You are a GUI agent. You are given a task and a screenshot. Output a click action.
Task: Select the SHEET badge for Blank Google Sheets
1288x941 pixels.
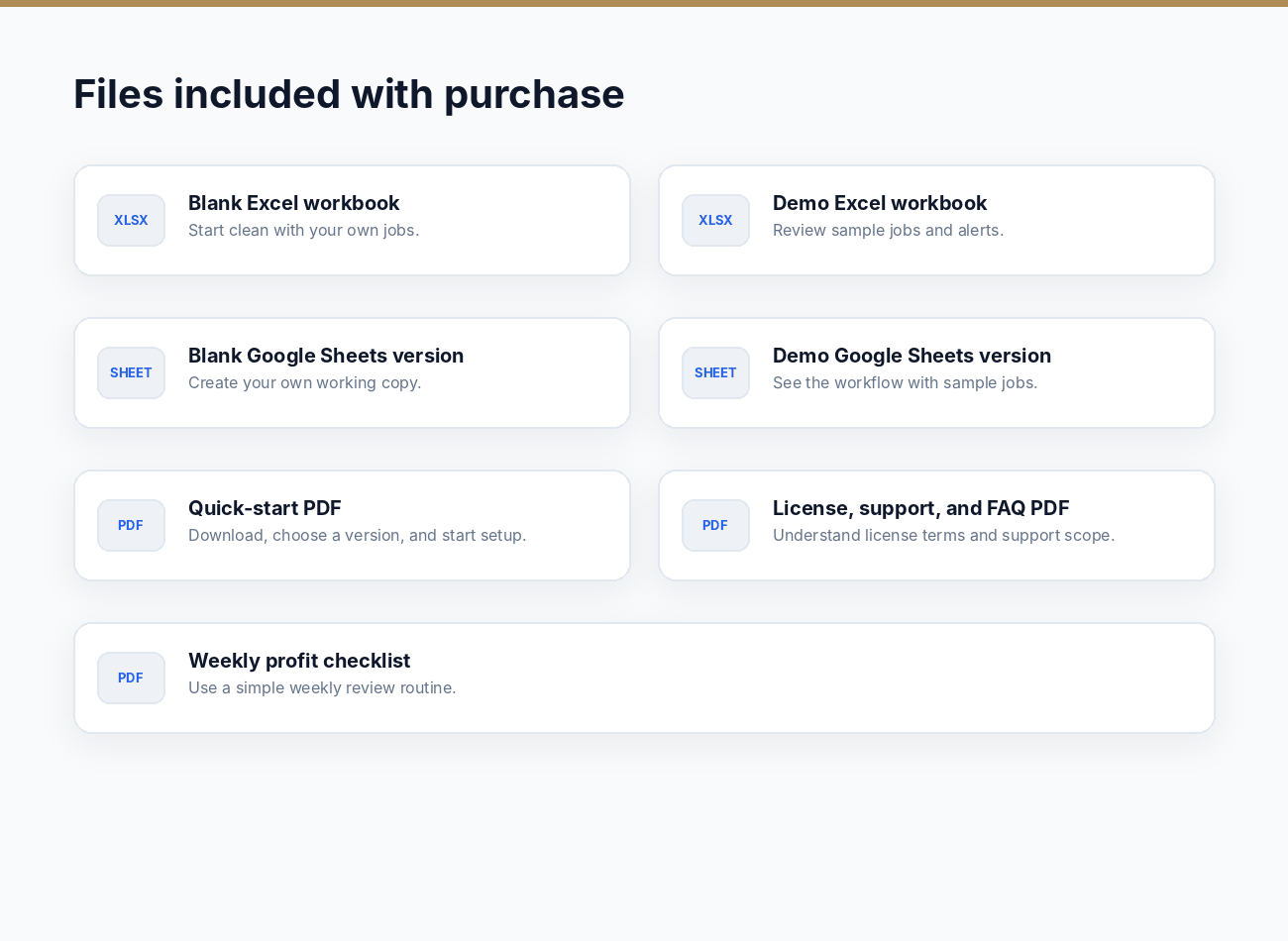point(131,372)
